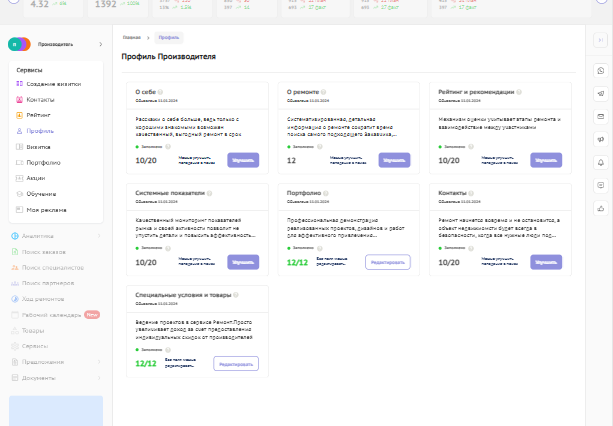Click 'Улучшить' in 'Рейтинг и рекомендации' card
The image size is (613, 426).
(546, 160)
